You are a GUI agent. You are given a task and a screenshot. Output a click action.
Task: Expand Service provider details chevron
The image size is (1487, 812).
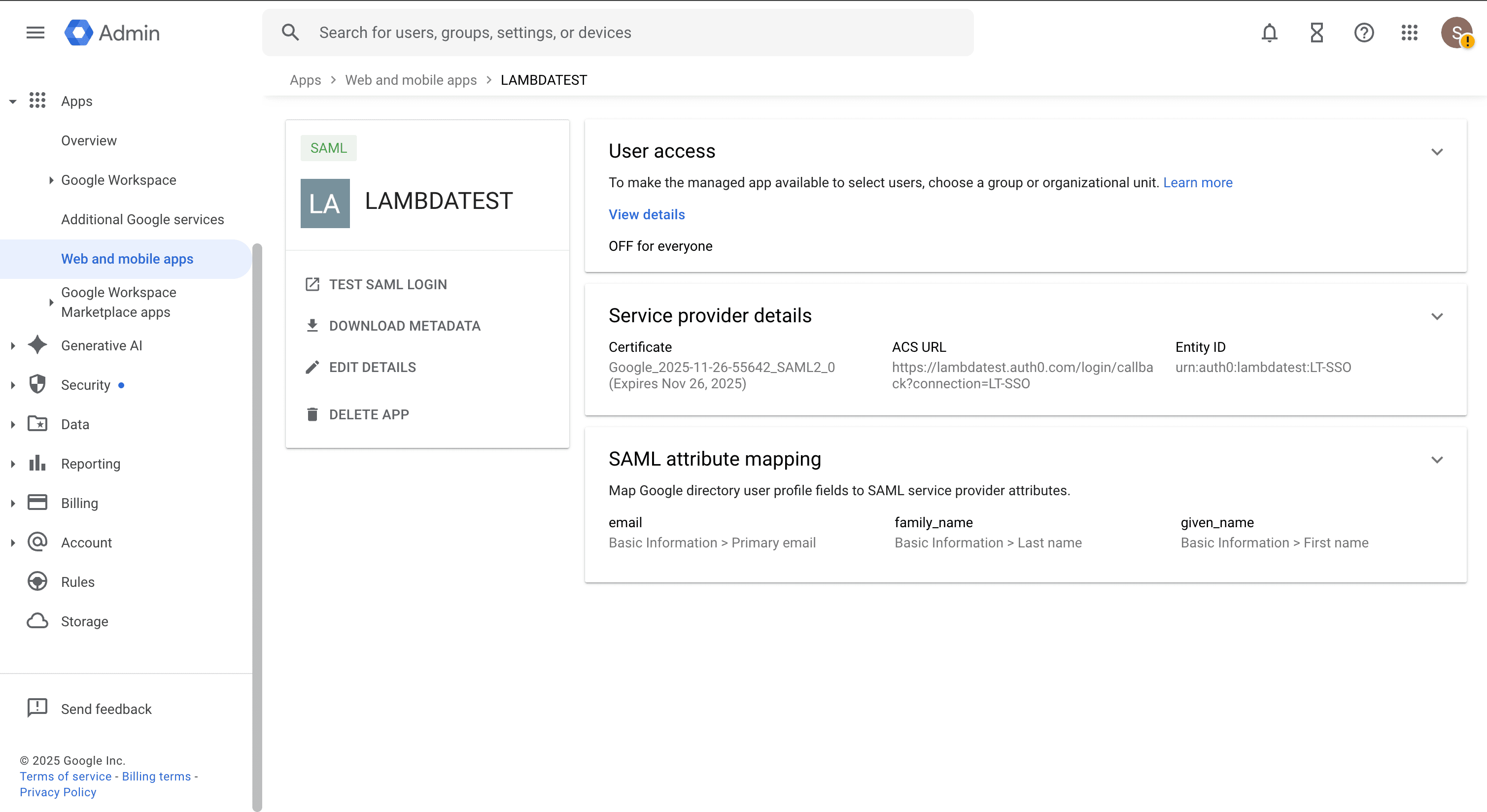(x=1437, y=316)
